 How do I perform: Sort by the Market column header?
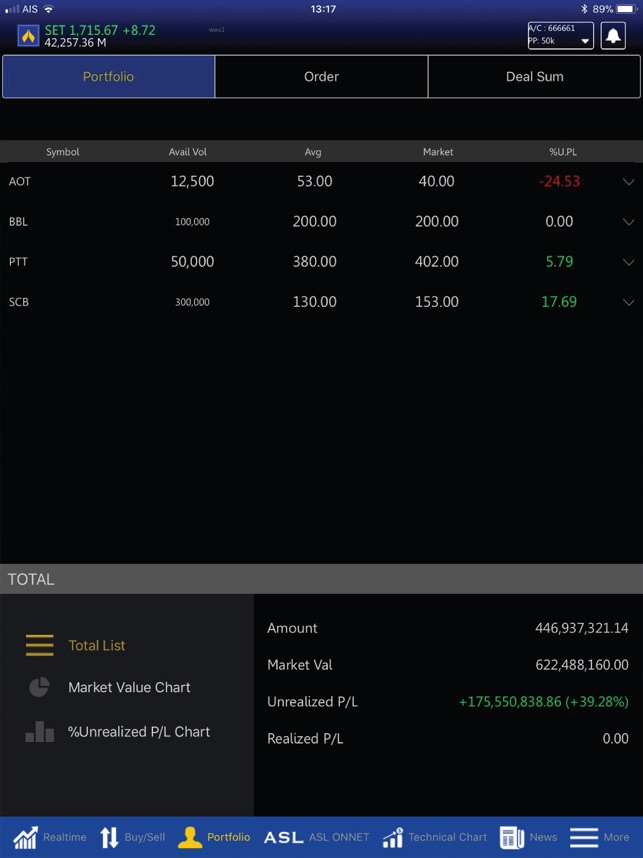point(438,152)
